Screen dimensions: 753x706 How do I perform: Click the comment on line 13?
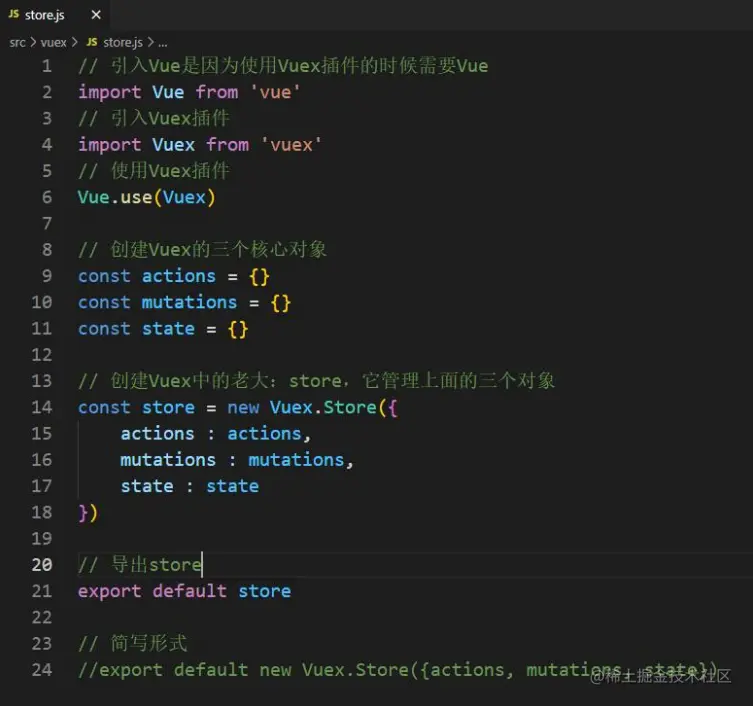[316, 381]
